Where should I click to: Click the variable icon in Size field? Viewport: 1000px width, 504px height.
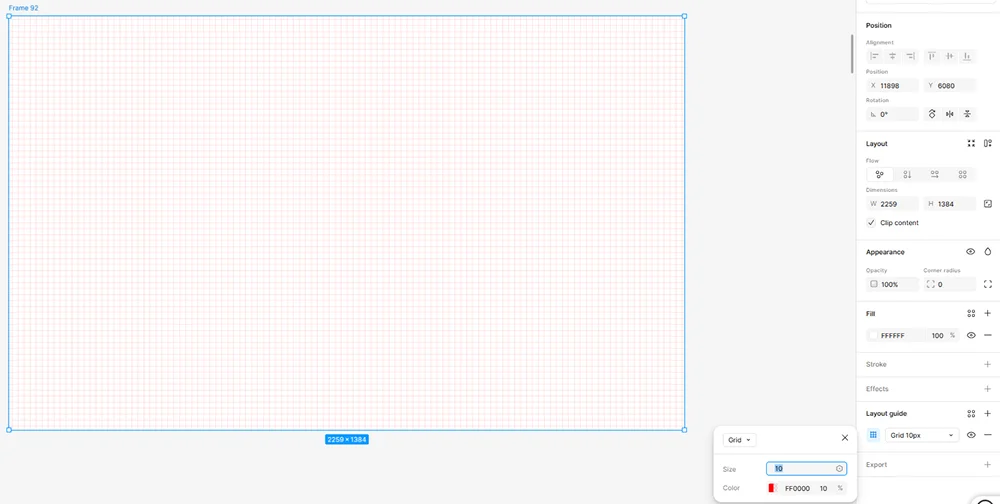[x=839, y=469]
